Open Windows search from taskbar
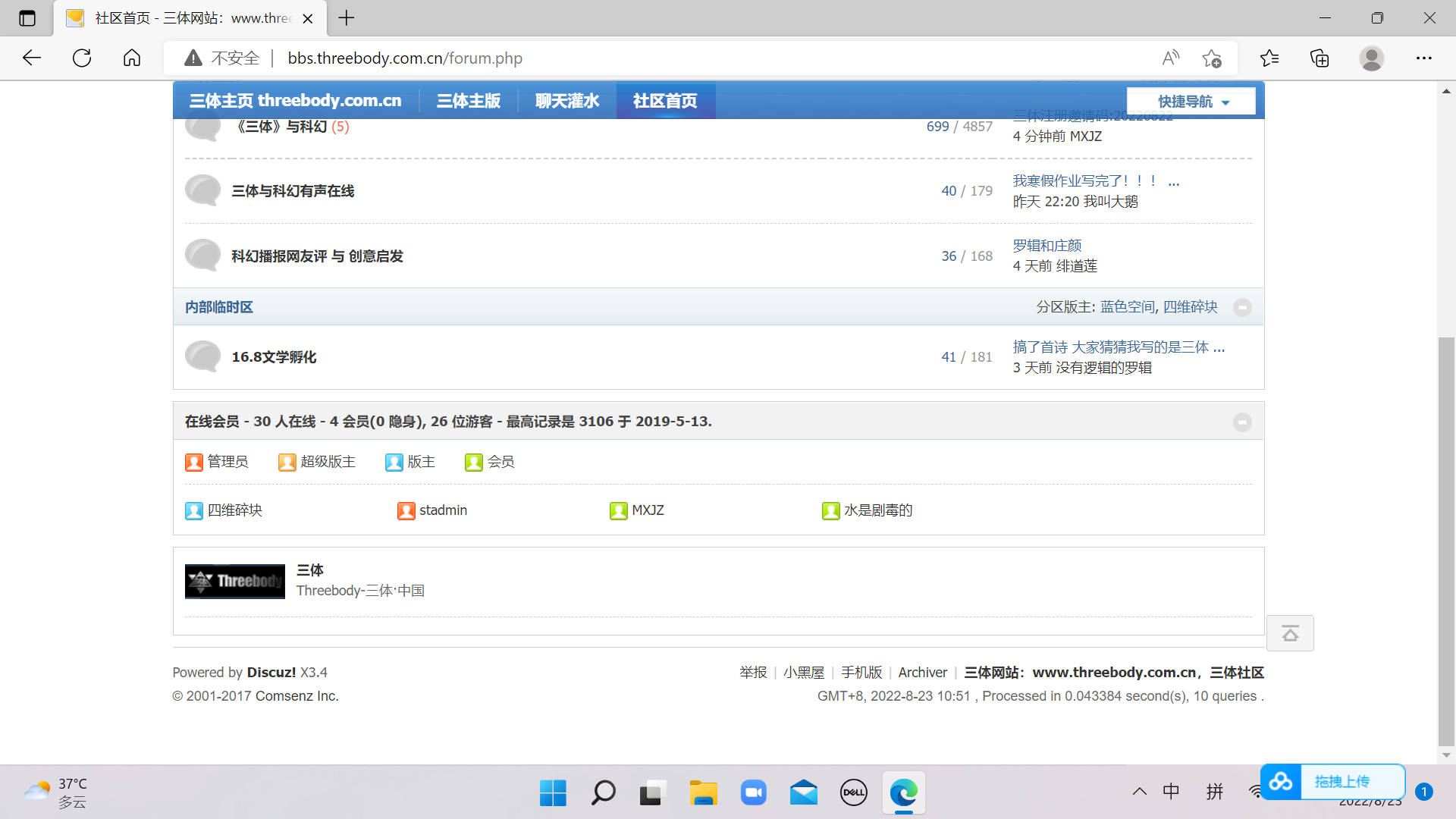This screenshot has width=1456, height=819. [603, 793]
